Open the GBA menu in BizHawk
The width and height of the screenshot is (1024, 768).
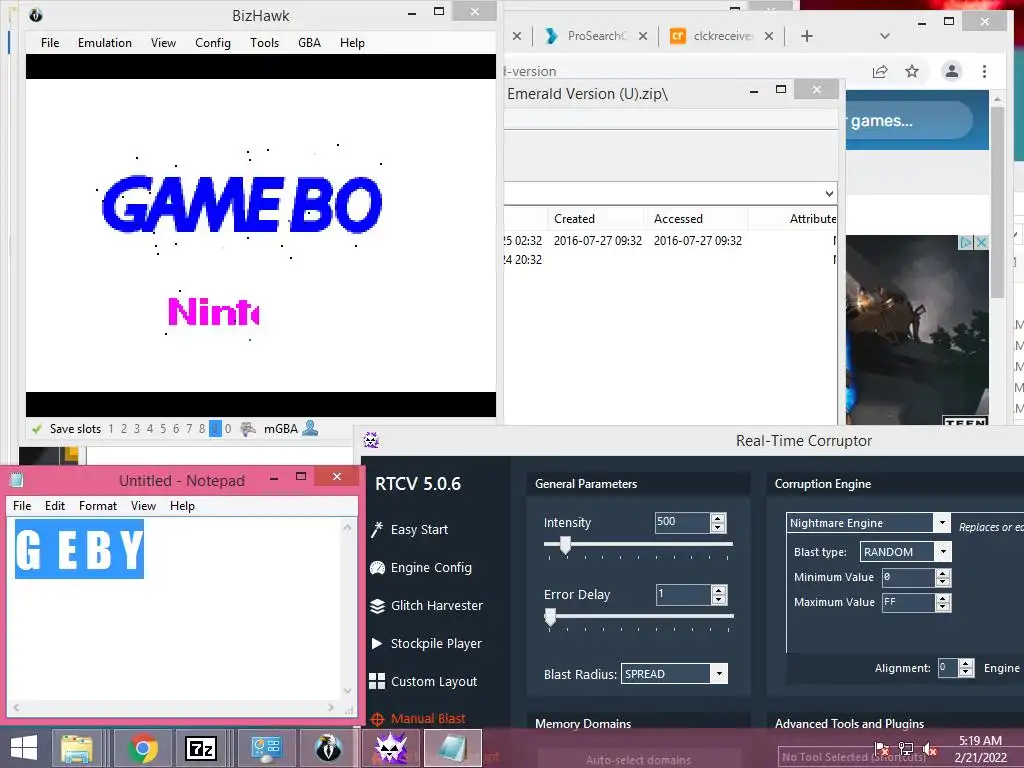309,42
